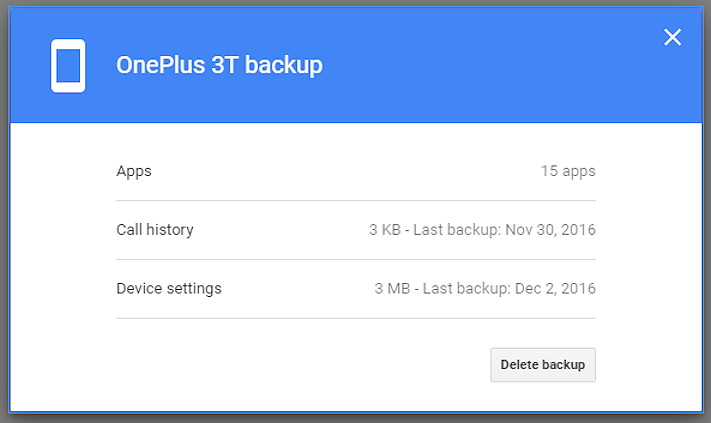Select the Device settings label
Image resolution: width=711 pixels, height=423 pixels.
click(169, 289)
